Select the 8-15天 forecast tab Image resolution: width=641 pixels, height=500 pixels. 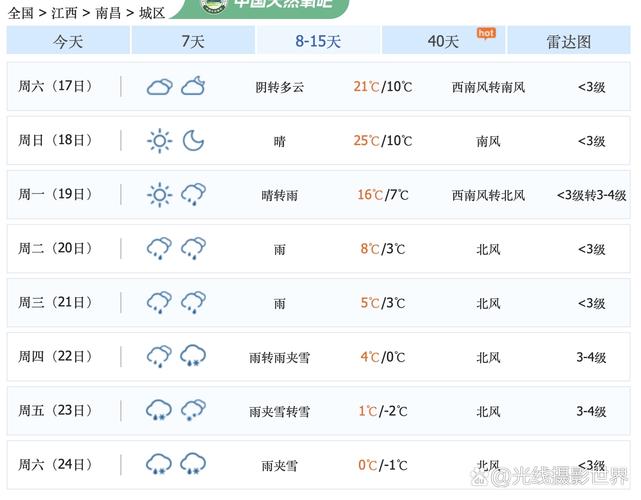pyautogui.click(x=318, y=40)
